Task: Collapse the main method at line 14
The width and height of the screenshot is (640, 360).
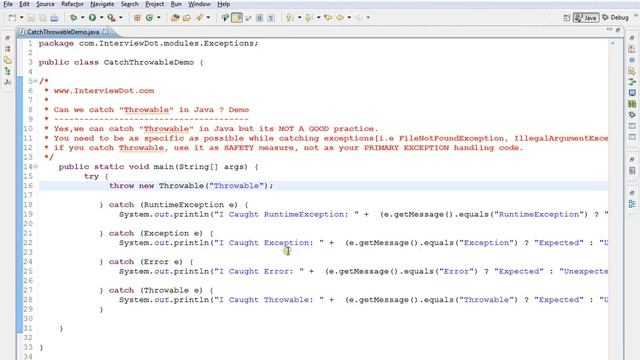Action: 36,167
